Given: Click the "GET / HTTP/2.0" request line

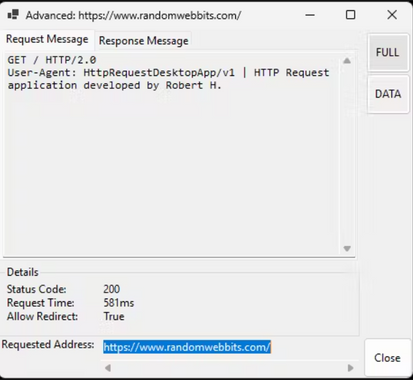Looking at the screenshot, I should tap(52, 60).
